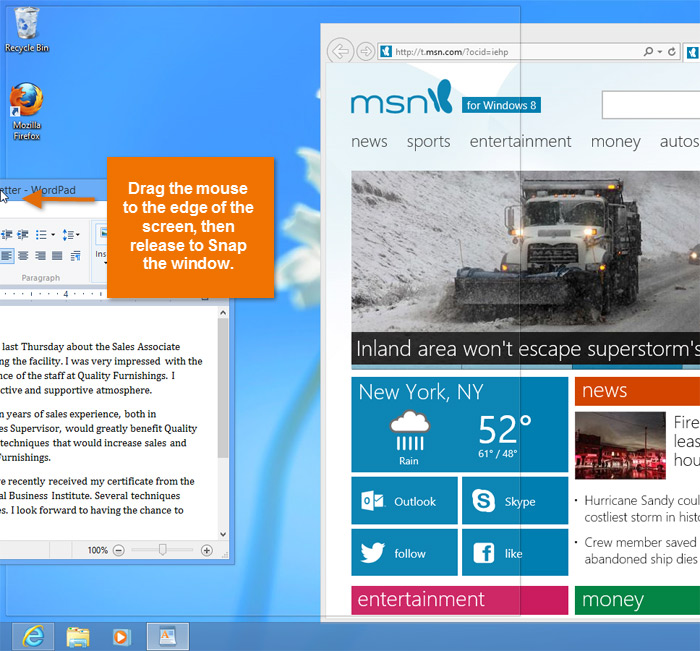Click the WordPad taskbar button
Image resolution: width=700 pixels, height=651 pixels.
pyautogui.click(x=168, y=637)
